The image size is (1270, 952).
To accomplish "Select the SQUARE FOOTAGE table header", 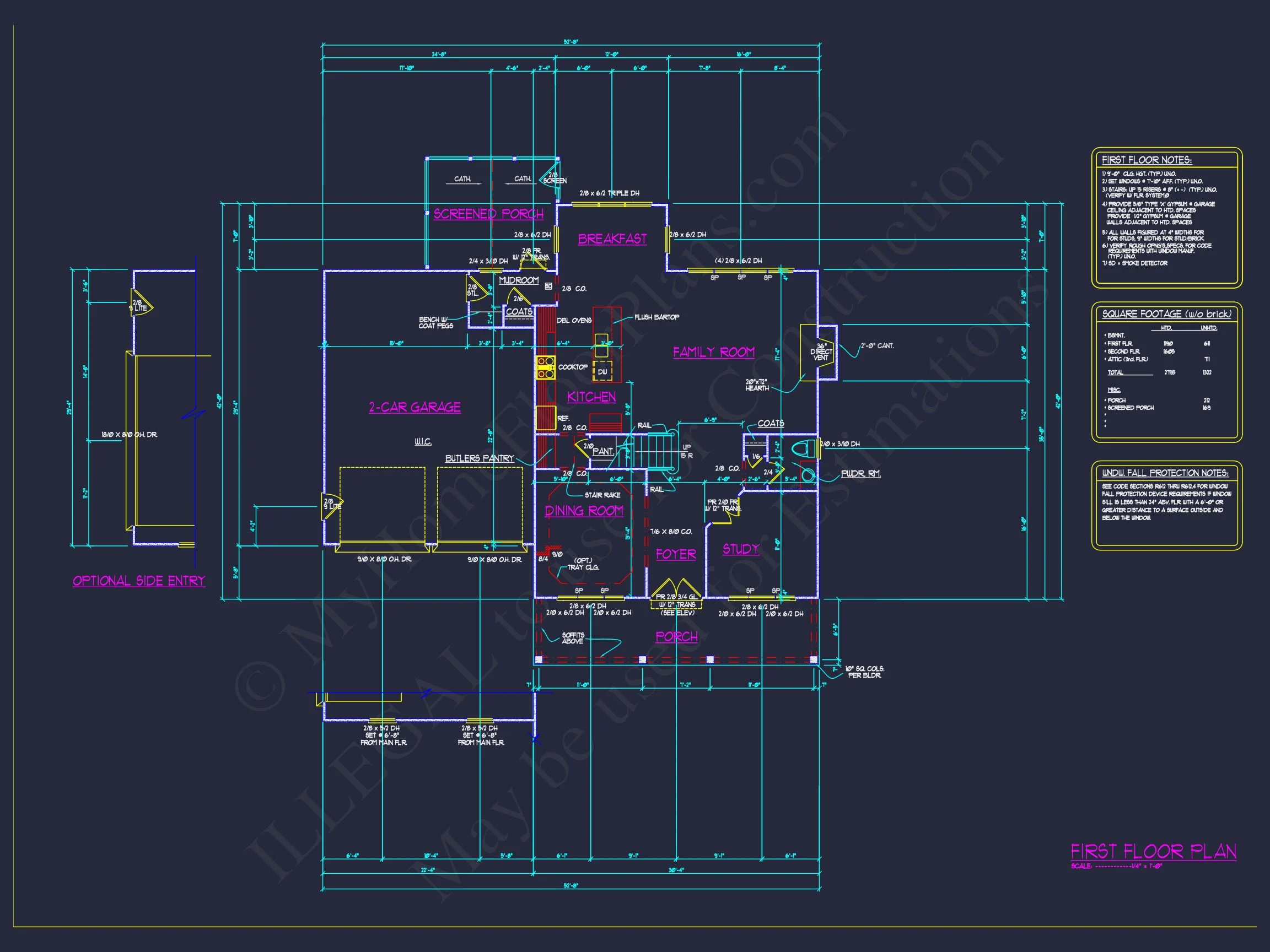I will pyautogui.click(x=1166, y=314).
